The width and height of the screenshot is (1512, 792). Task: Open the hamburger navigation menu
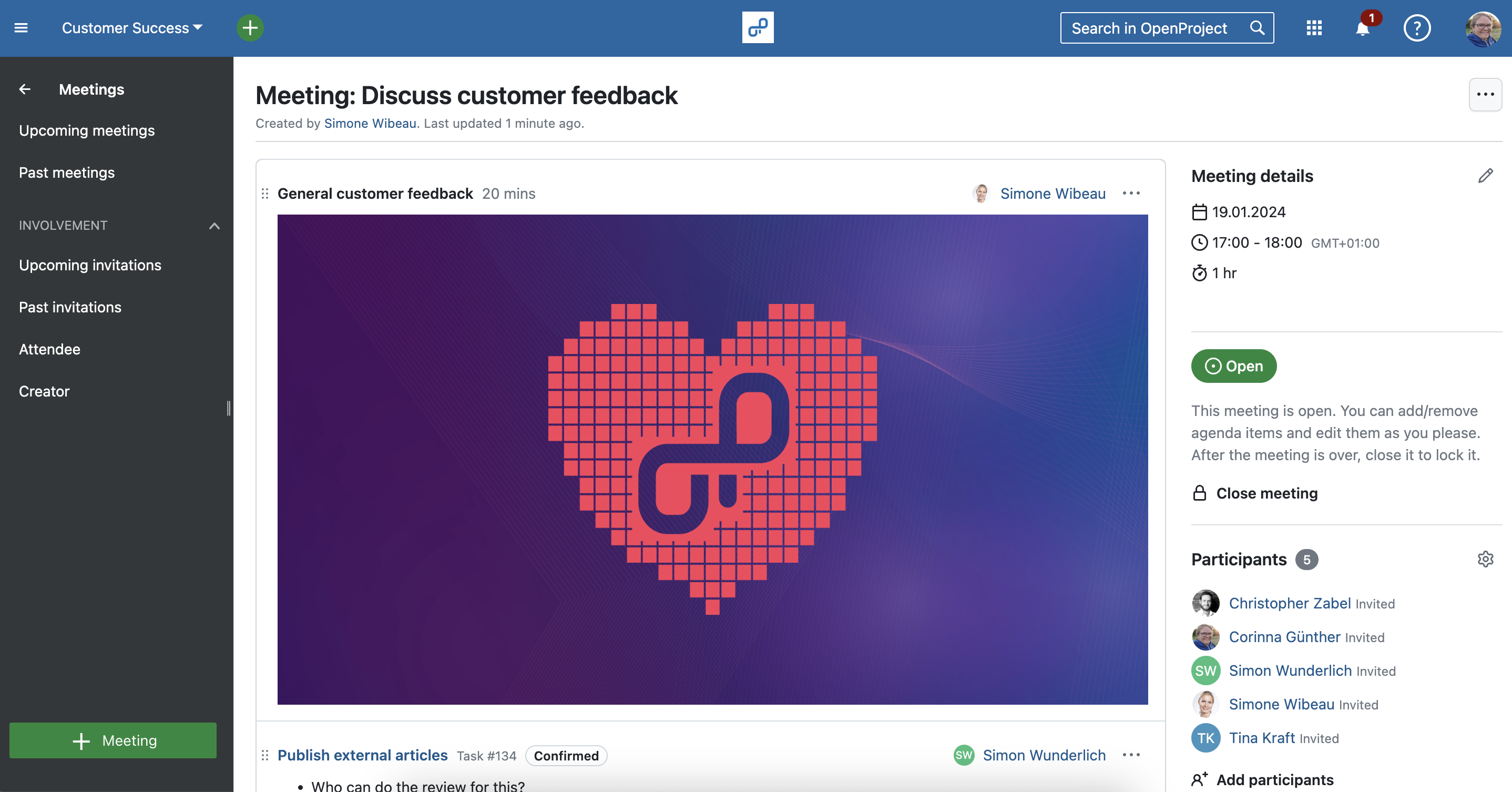tap(21, 27)
